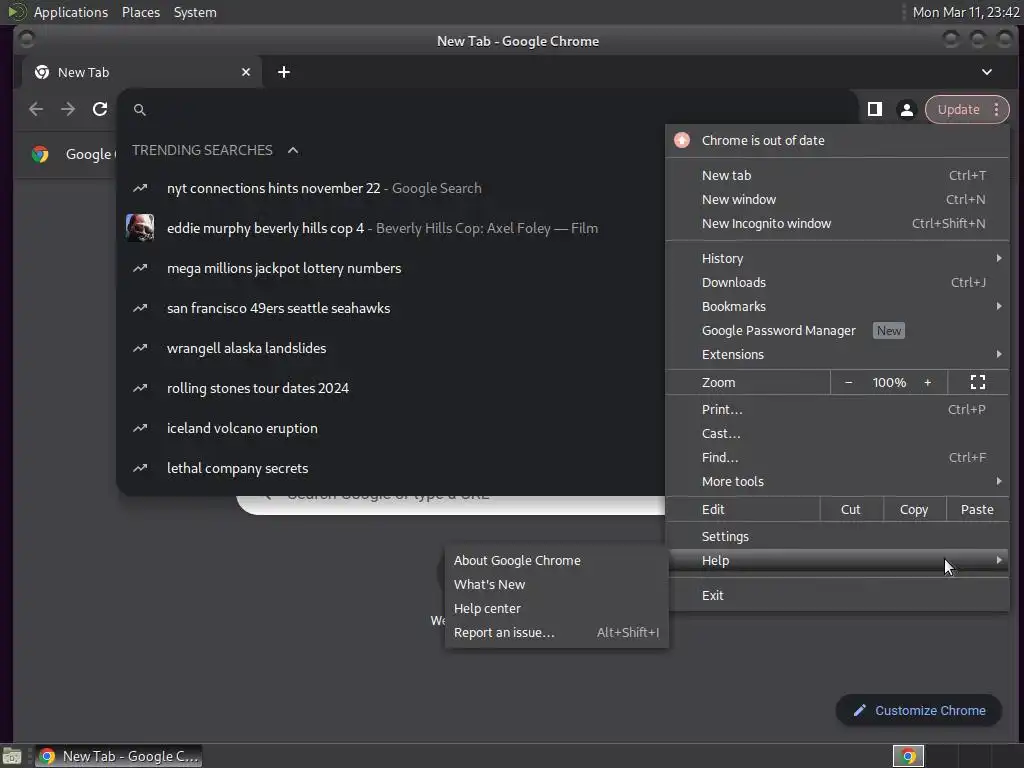1024x768 pixels.
Task: Close the New Tab tab
Action: click(x=246, y=72)
